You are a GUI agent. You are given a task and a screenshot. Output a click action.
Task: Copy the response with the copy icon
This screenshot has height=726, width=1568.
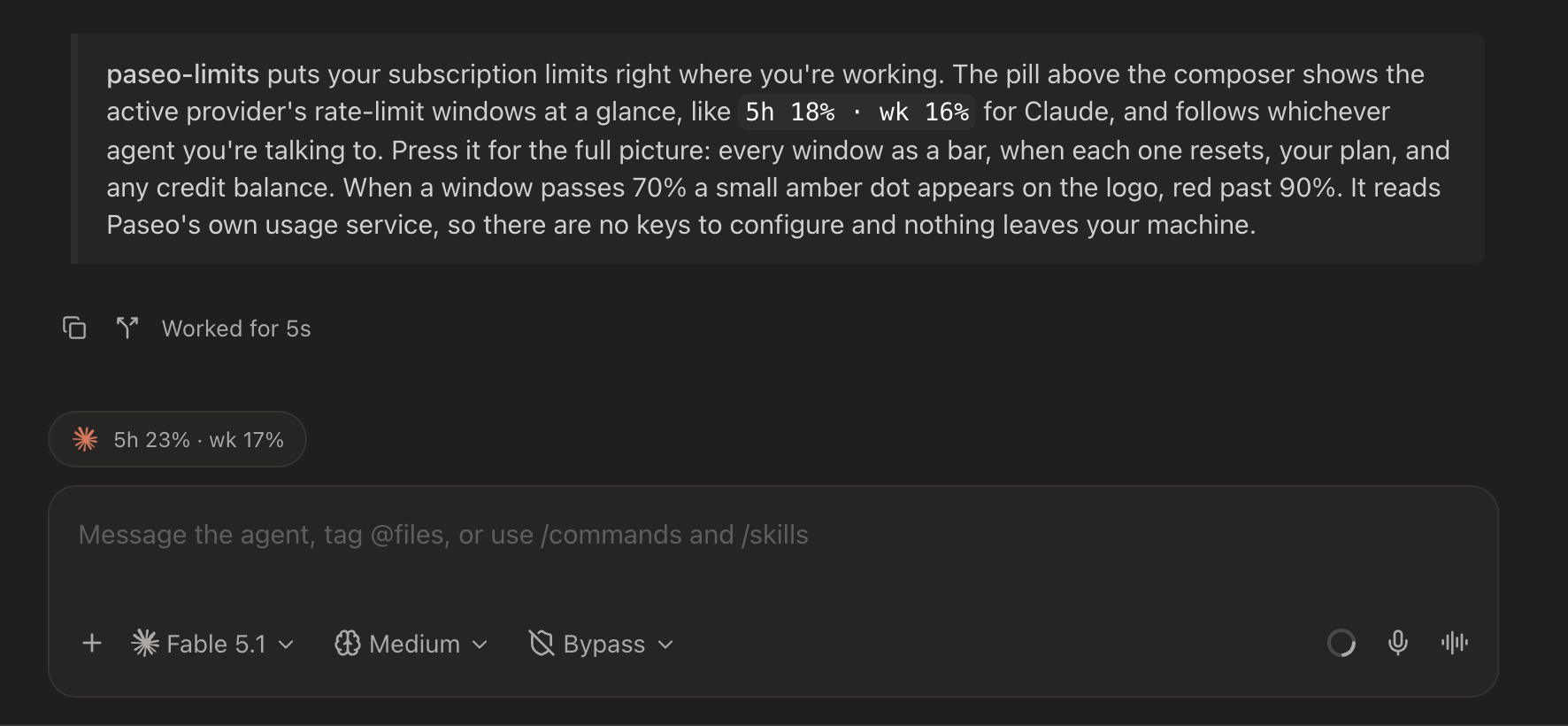[74, 328]
